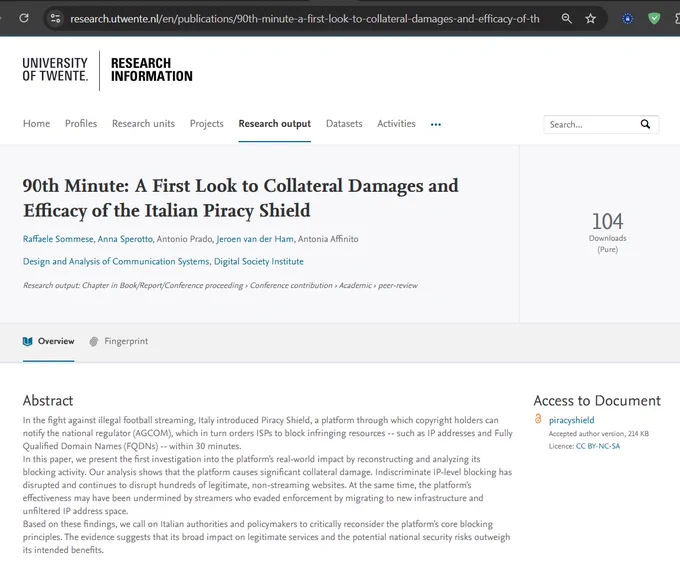Click the Overview book icon
Image resolution: width=680 pixels, height=563 pixels.
[27, 341]
